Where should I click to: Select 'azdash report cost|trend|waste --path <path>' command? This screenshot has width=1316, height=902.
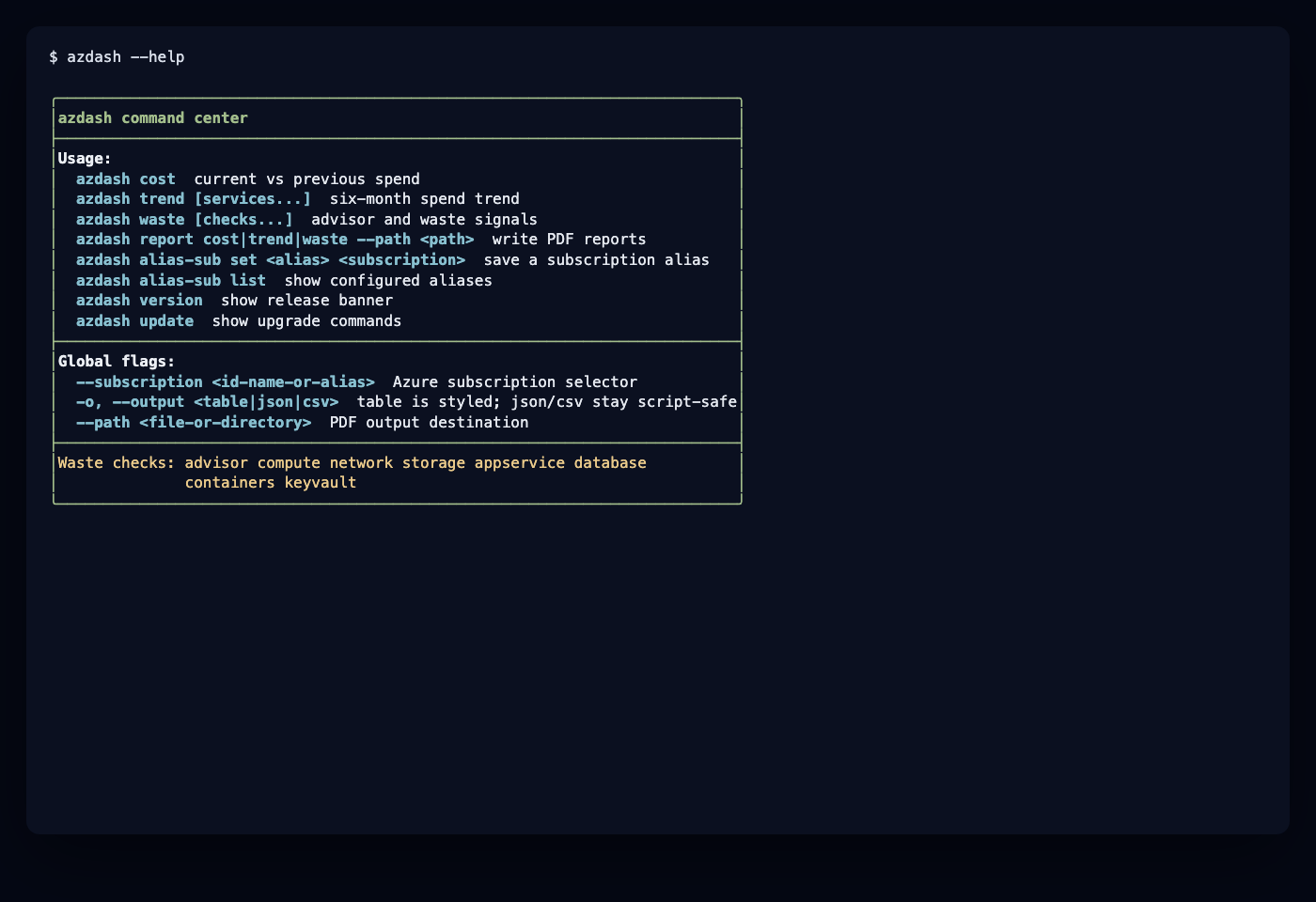point(275,239)
